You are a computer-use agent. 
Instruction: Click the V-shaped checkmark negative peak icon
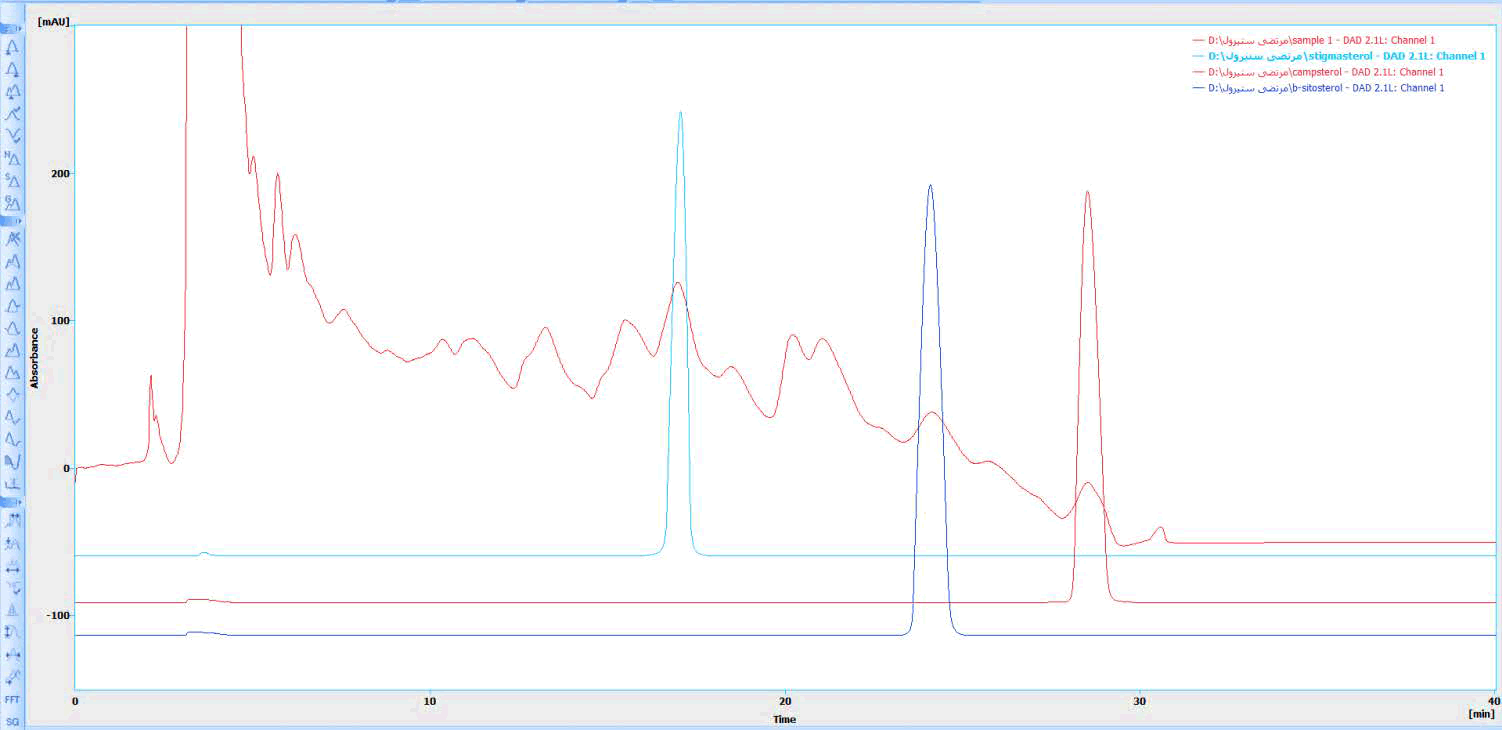coord(12,135)
